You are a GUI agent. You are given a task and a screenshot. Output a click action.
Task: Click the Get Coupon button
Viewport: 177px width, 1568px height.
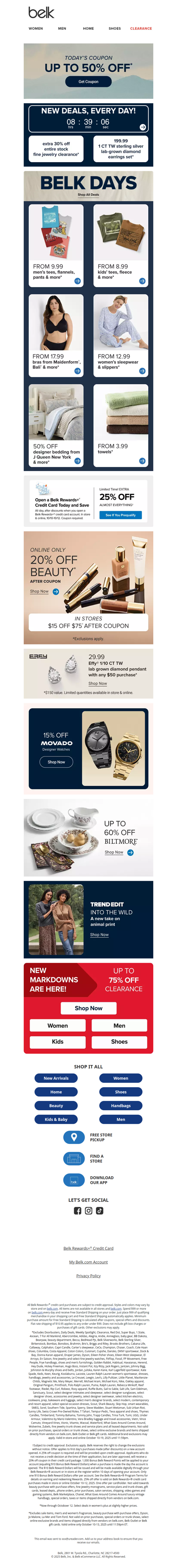point(88,82)
